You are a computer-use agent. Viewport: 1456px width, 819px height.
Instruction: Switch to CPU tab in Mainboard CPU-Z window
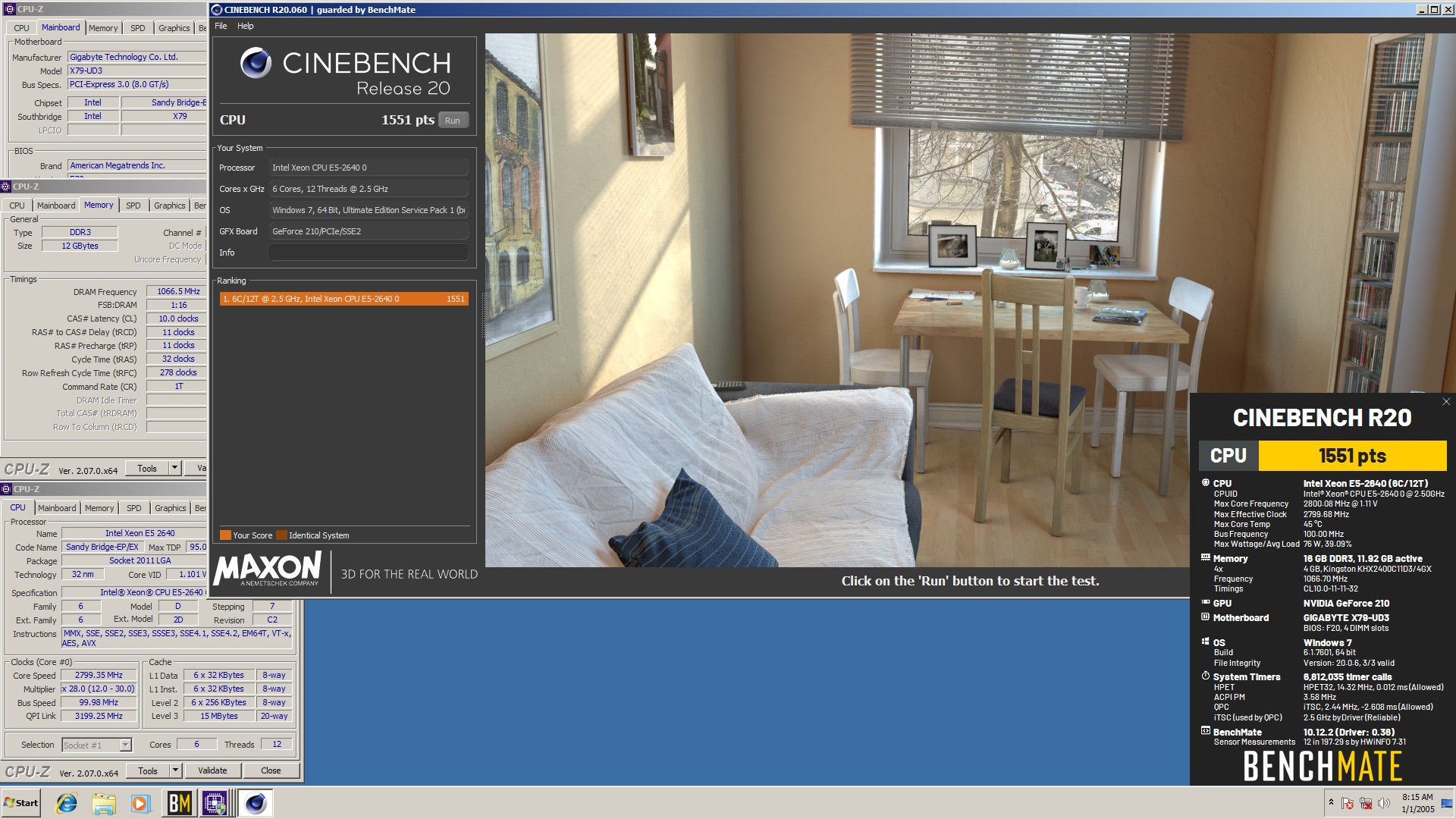tap(22, 28)
